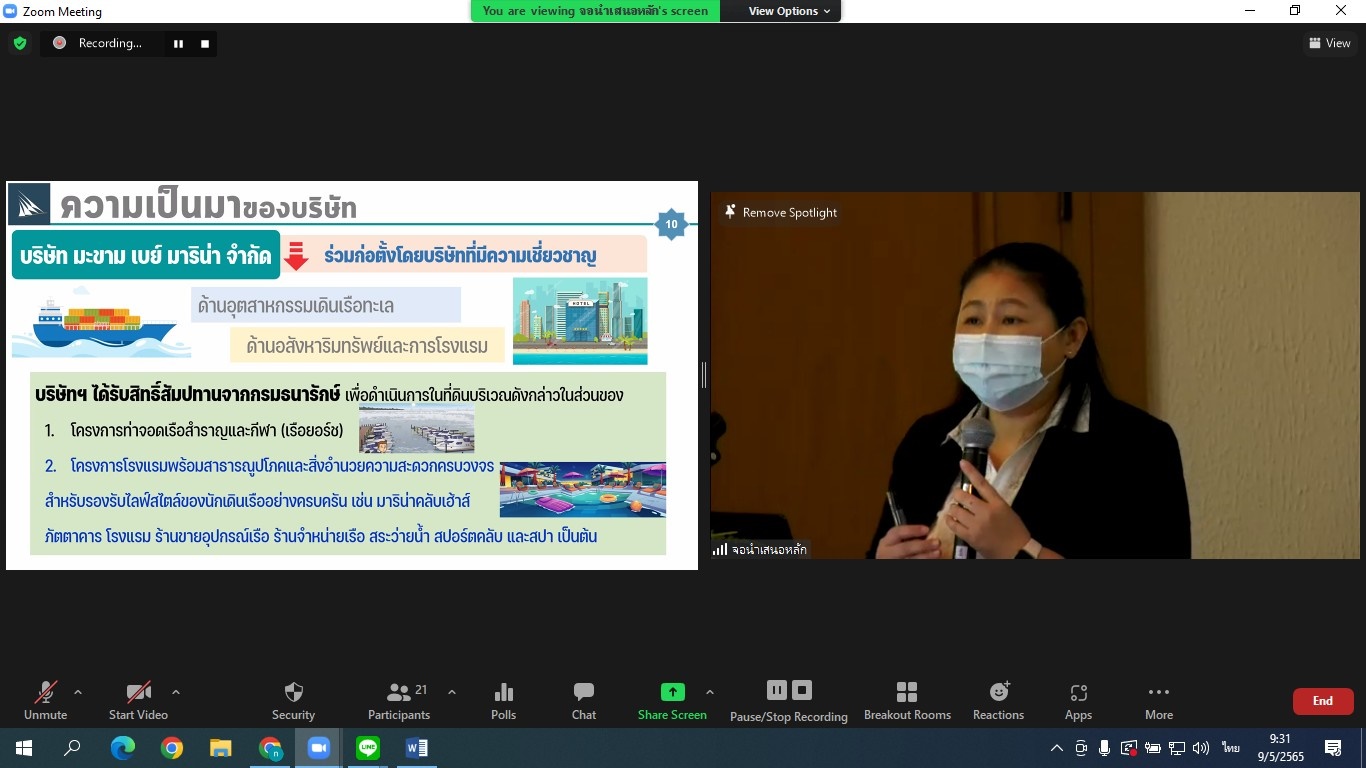Open Breakout Rooms
This screenshot has height=768, width=1366.
coord(907,700)
